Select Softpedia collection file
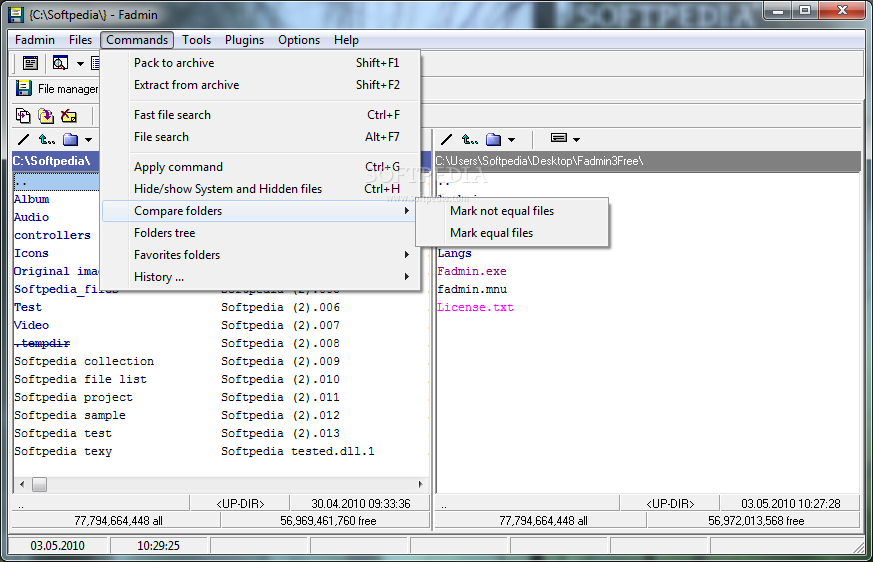This screenshot has width=873, height=562. (x=84, y=361)
